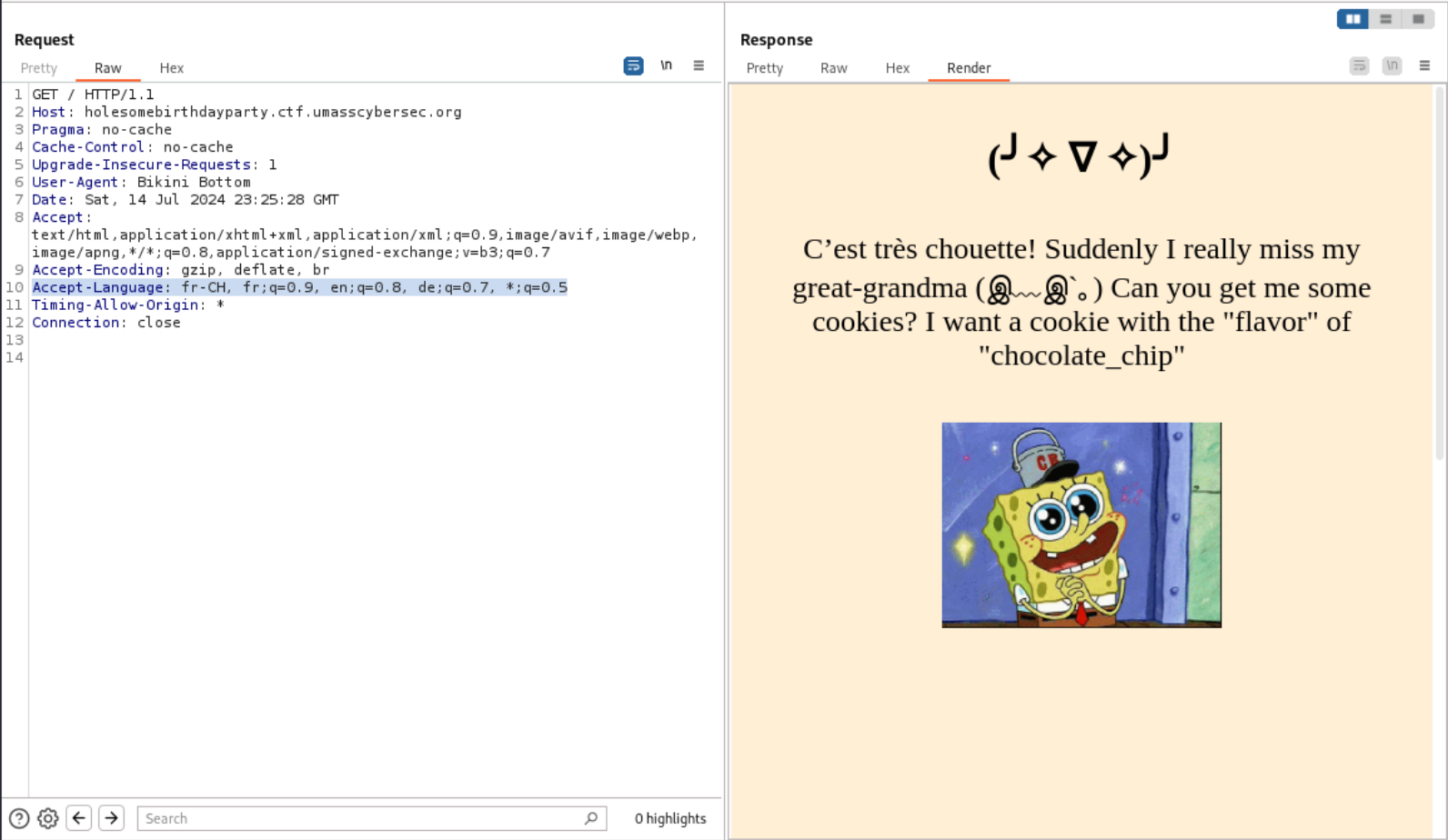This screenshot has height=840, width=1448.
Task: Go to previous search match arrow
Action: [x=79, y=818]
